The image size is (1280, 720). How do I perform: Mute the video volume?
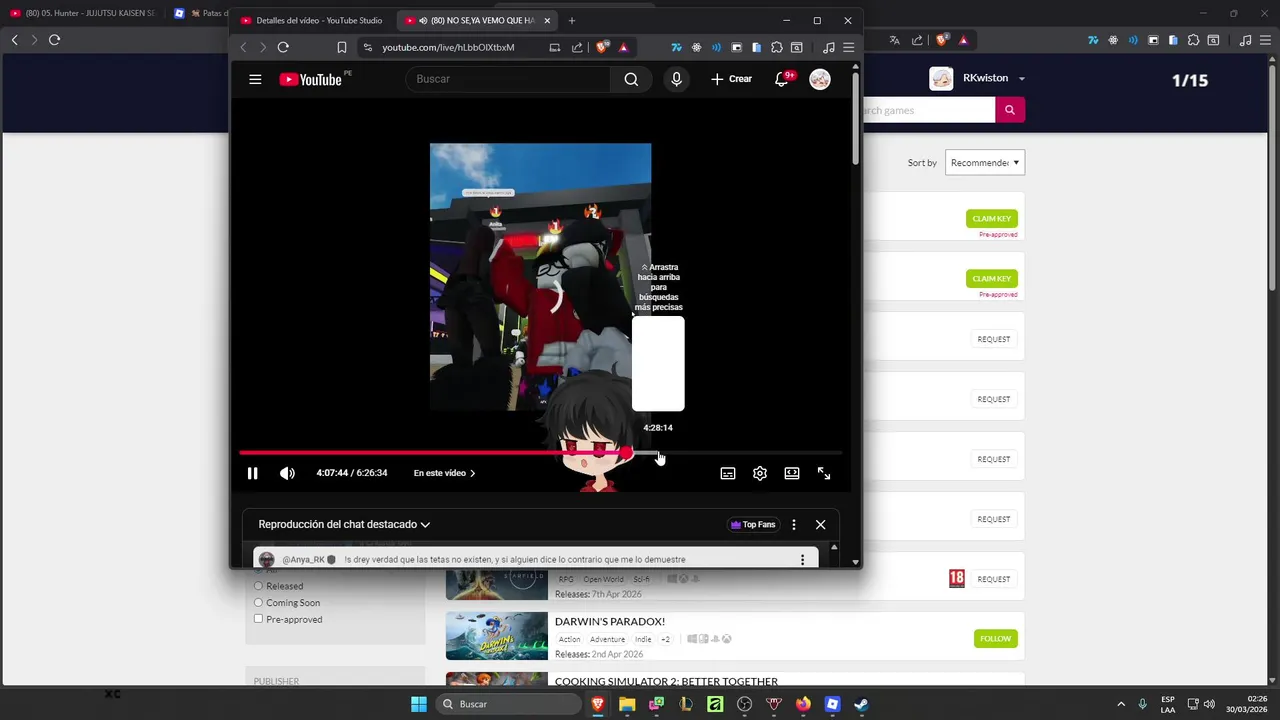(287, 473)
